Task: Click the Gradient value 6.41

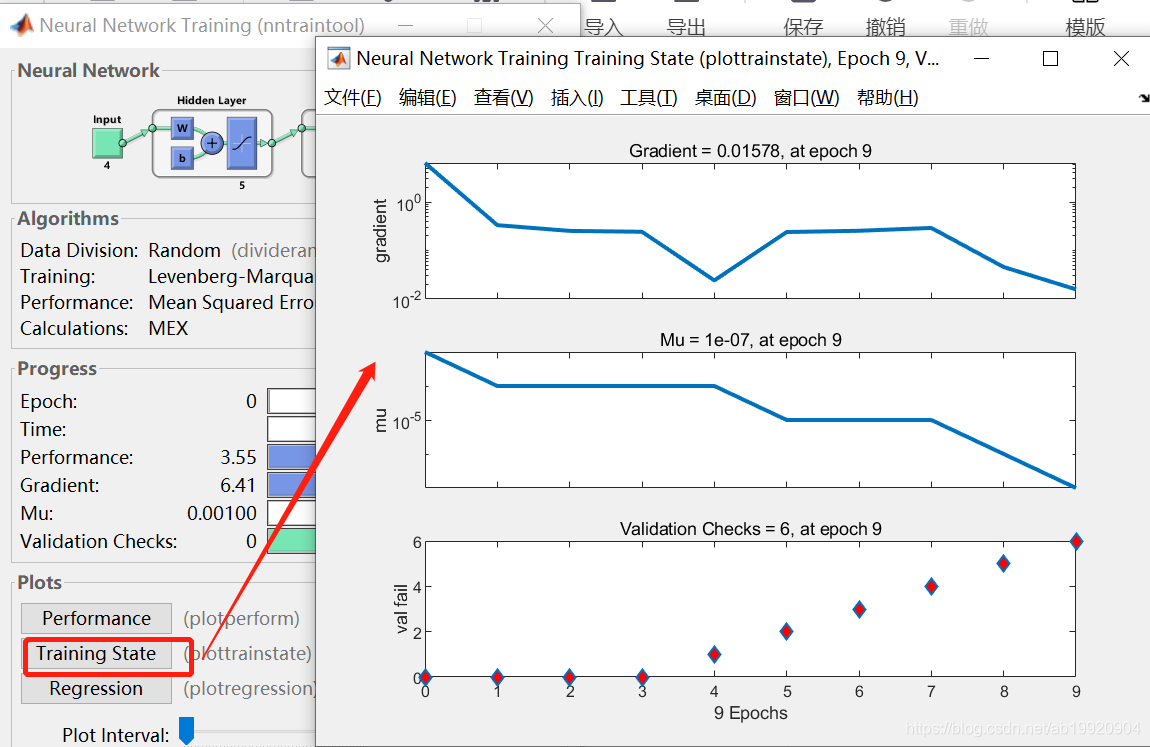Action: (238, 485)
